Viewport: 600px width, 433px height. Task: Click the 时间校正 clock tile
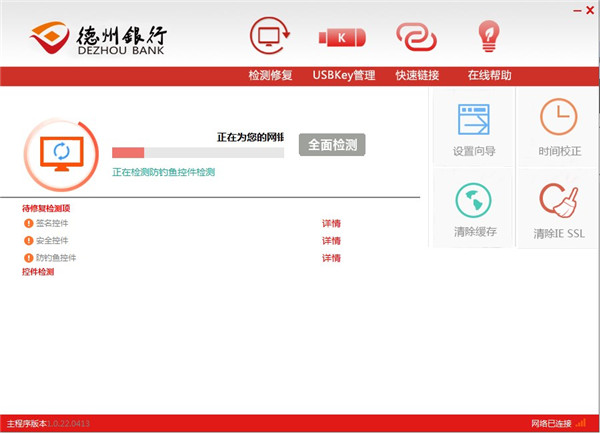click(559, 128)
